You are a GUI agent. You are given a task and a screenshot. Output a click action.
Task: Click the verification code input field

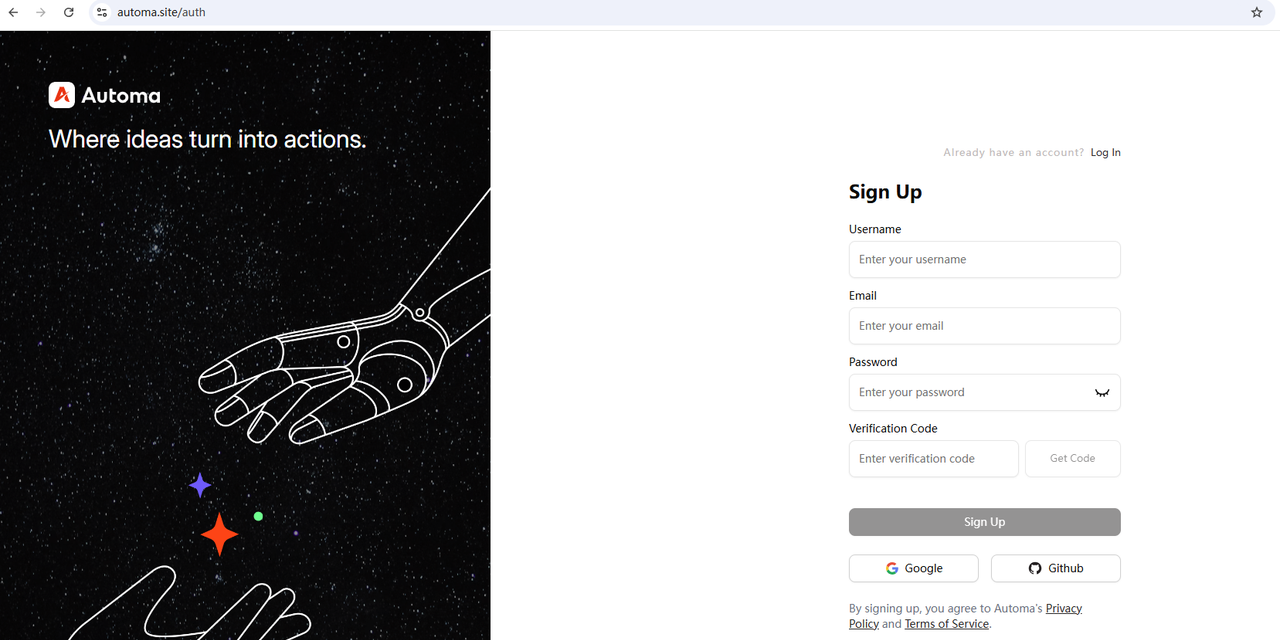pyautogui.click(x=933, y=458)
